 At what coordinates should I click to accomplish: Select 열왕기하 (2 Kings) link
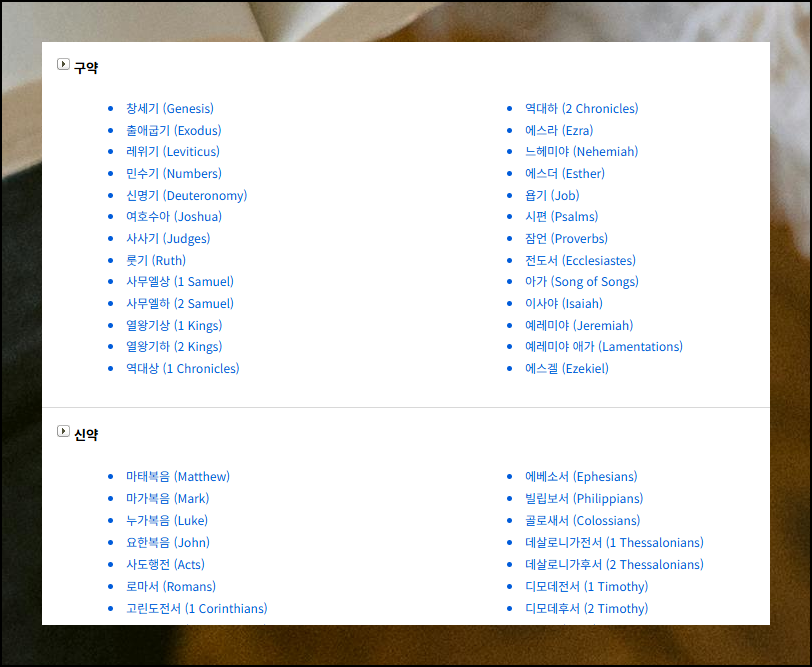tap(174, 346)
